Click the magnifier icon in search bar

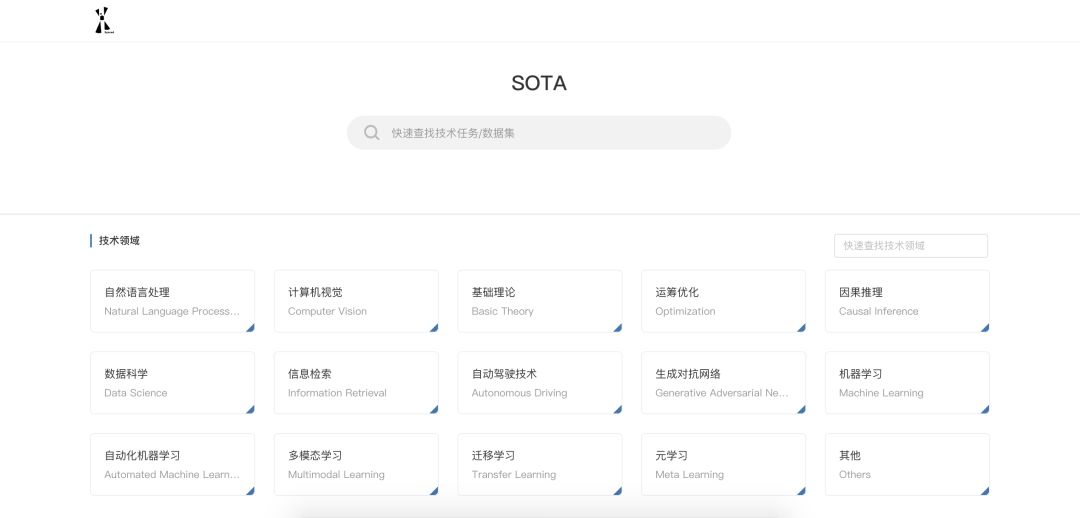(372, 133)
